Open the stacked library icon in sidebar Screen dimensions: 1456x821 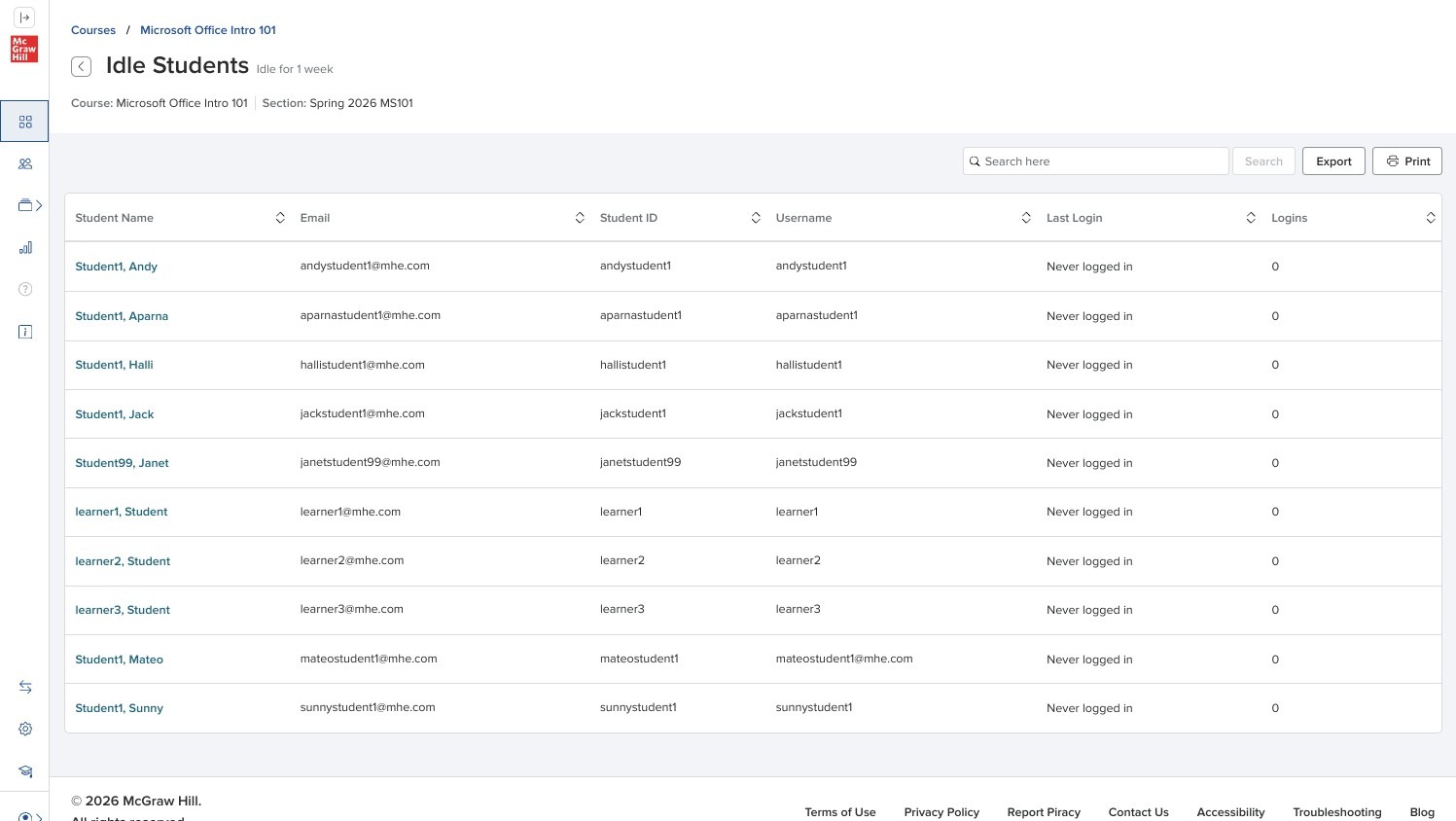[25, 205]
